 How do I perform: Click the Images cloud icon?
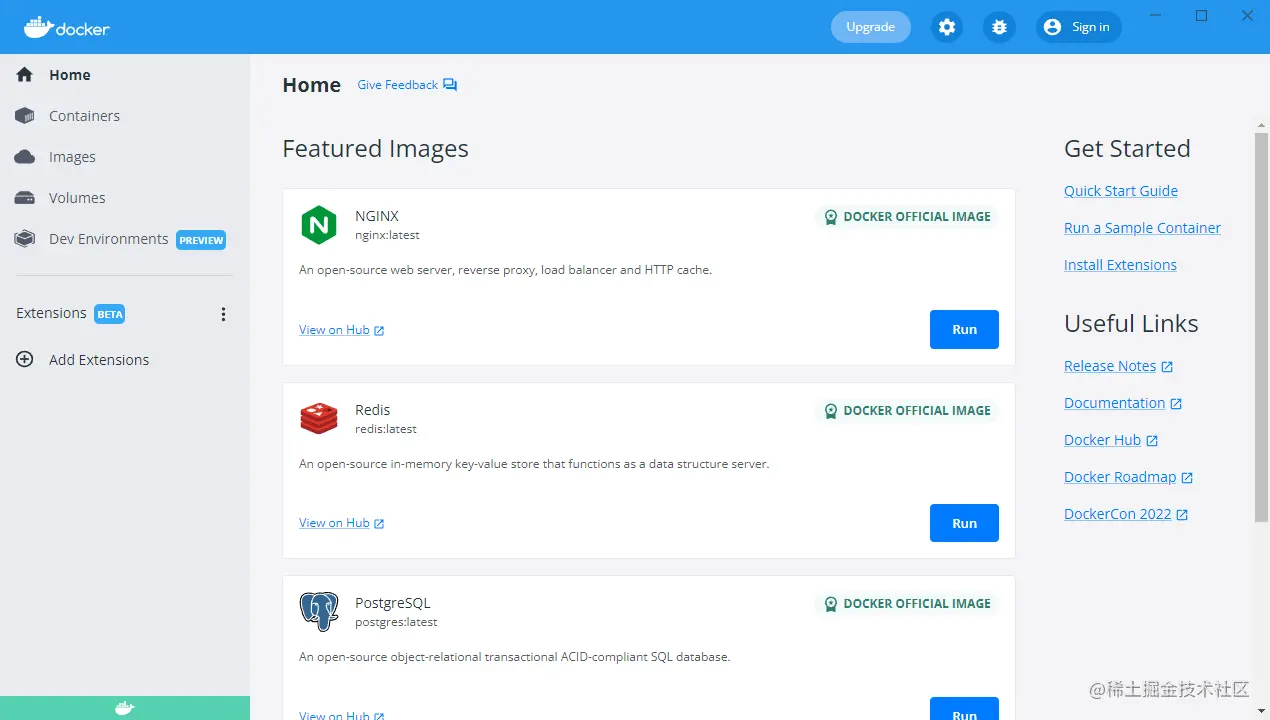[x=25, y=157]
